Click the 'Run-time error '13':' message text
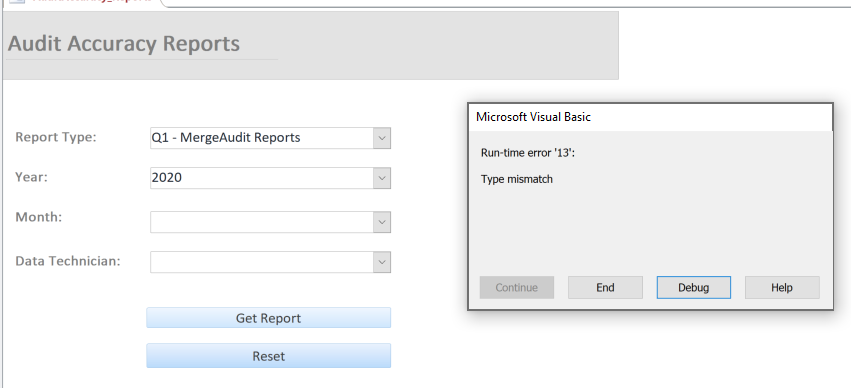Screen dimensions: 851x388 pos(528,153)
